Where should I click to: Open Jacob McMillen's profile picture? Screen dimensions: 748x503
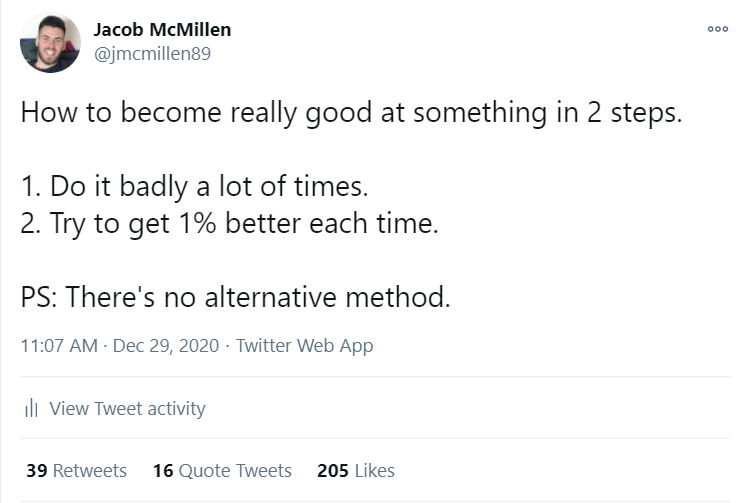[x=50, y=42]
